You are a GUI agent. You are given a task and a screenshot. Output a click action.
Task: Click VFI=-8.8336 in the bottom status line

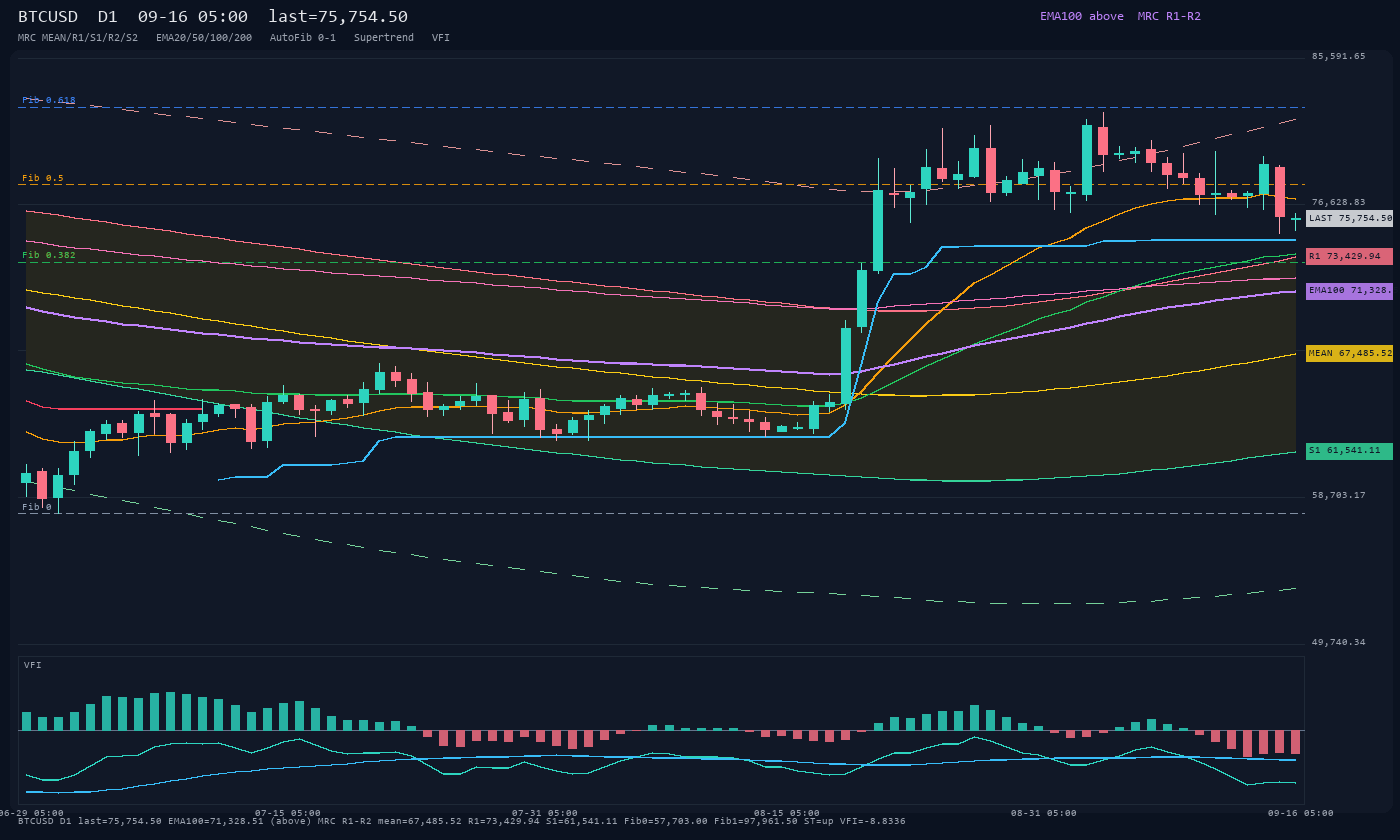(869, 821)
